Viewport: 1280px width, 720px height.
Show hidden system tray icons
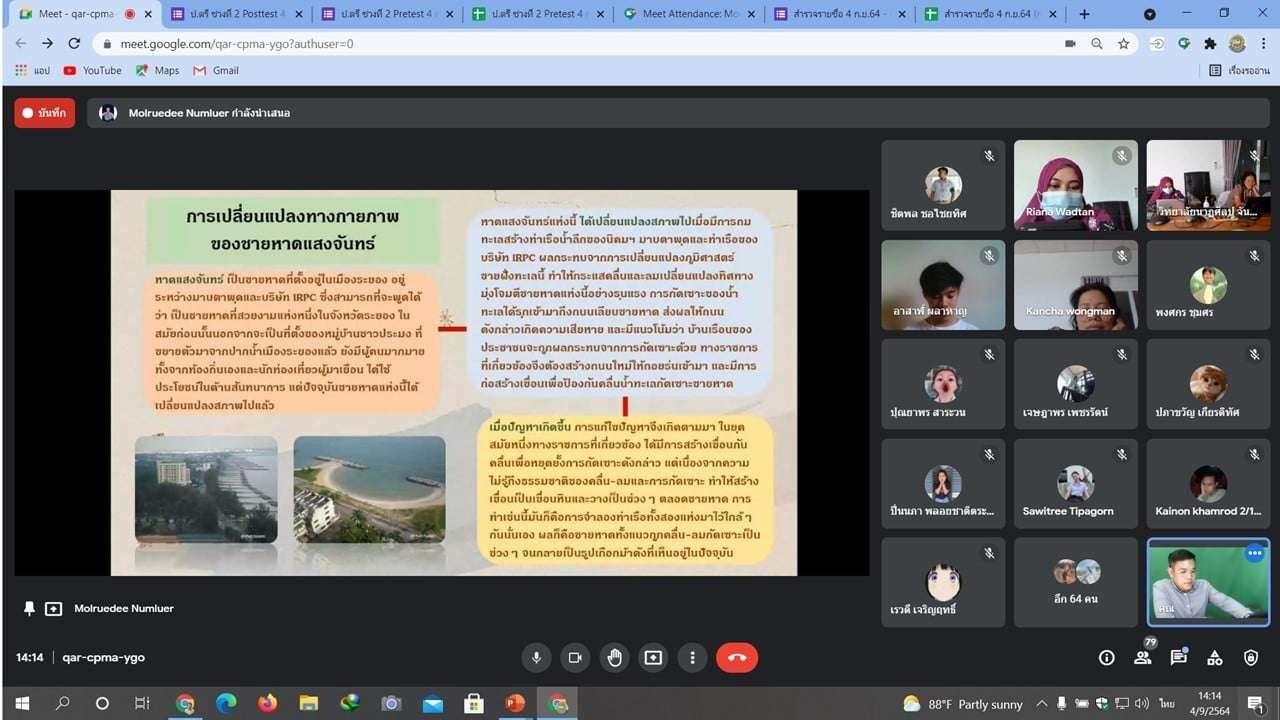point(1042,704)
